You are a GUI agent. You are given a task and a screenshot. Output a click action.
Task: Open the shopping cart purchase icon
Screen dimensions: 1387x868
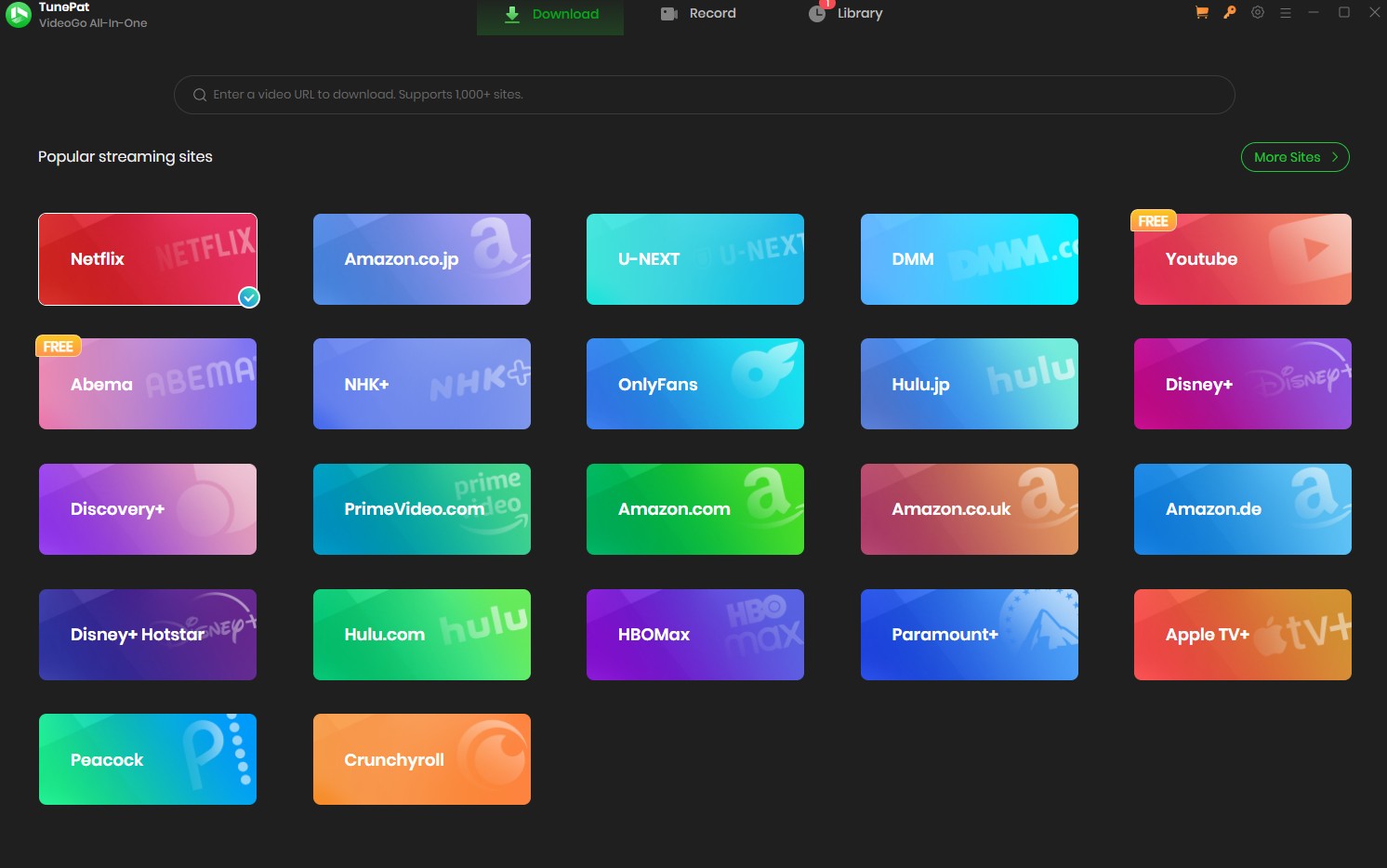(1201, 13)
